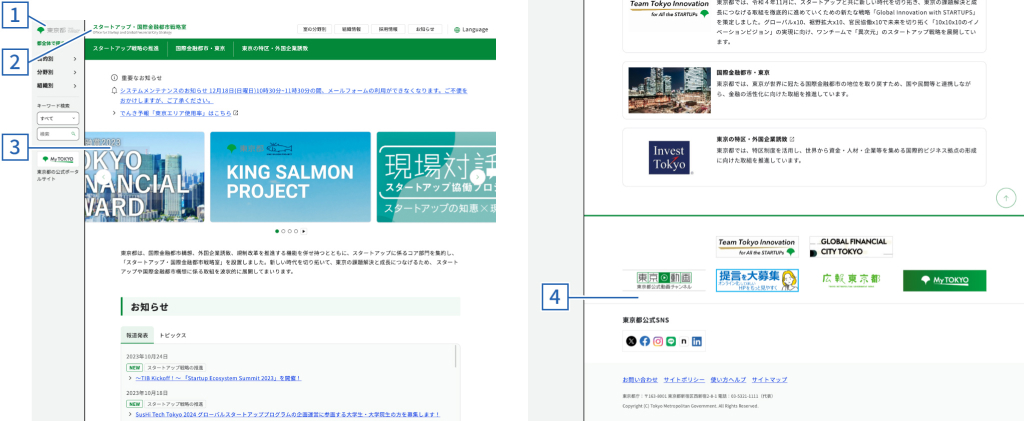The height and width of the screenshot is (421, 1024).
Task: Open SusHi Tech Tokyo 2024 news link
Action: point(287,414)
